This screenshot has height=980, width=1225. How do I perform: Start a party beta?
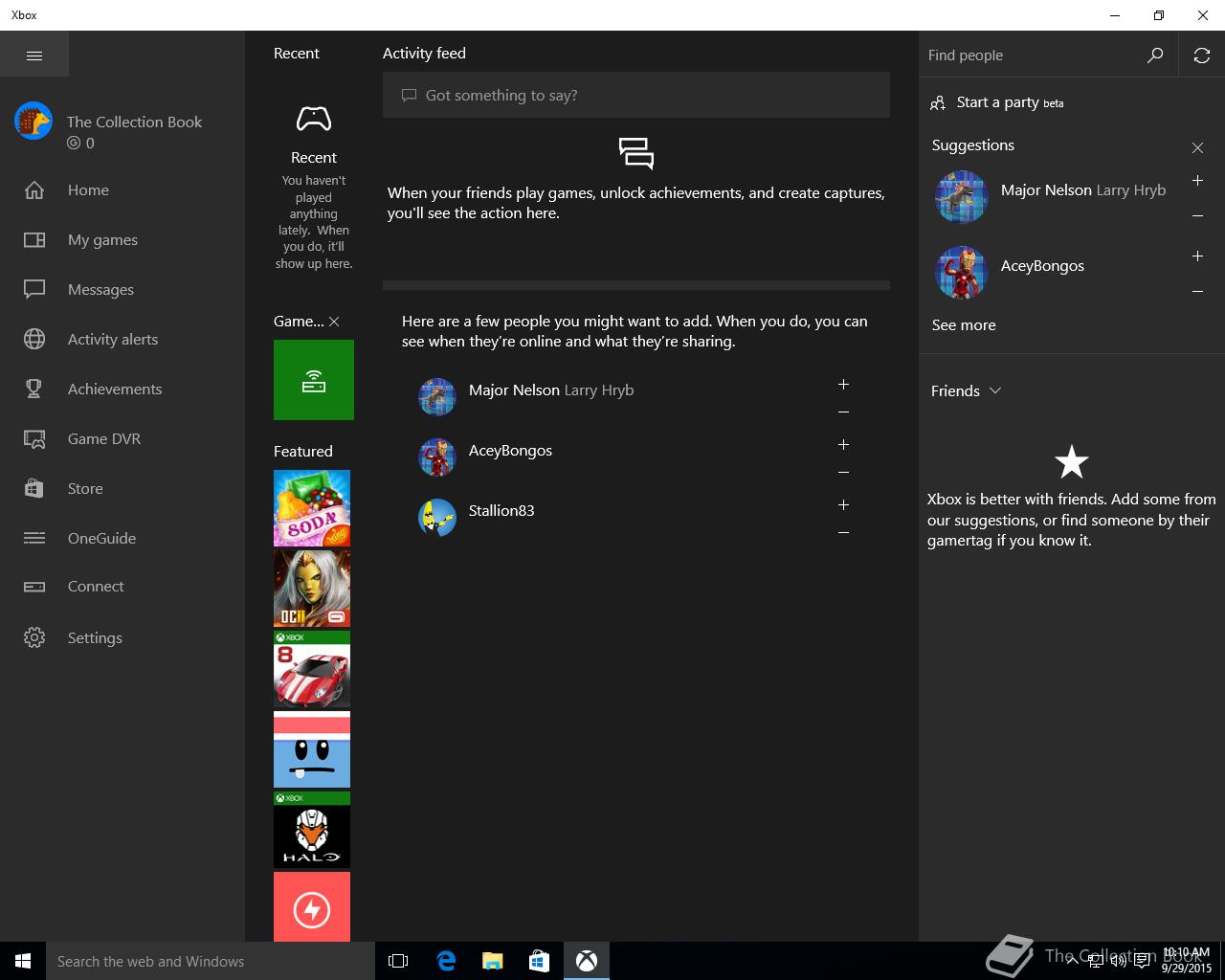coord(996,102)
